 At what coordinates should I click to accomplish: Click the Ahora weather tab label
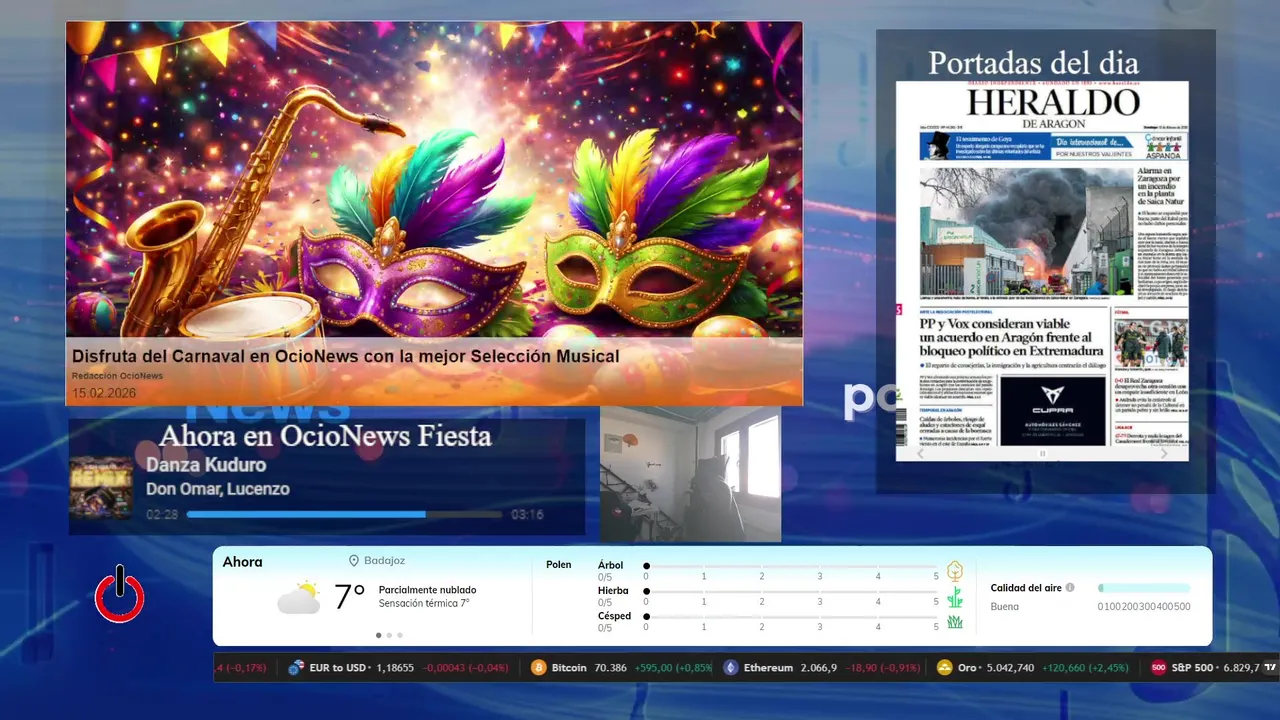click(242, 562)
